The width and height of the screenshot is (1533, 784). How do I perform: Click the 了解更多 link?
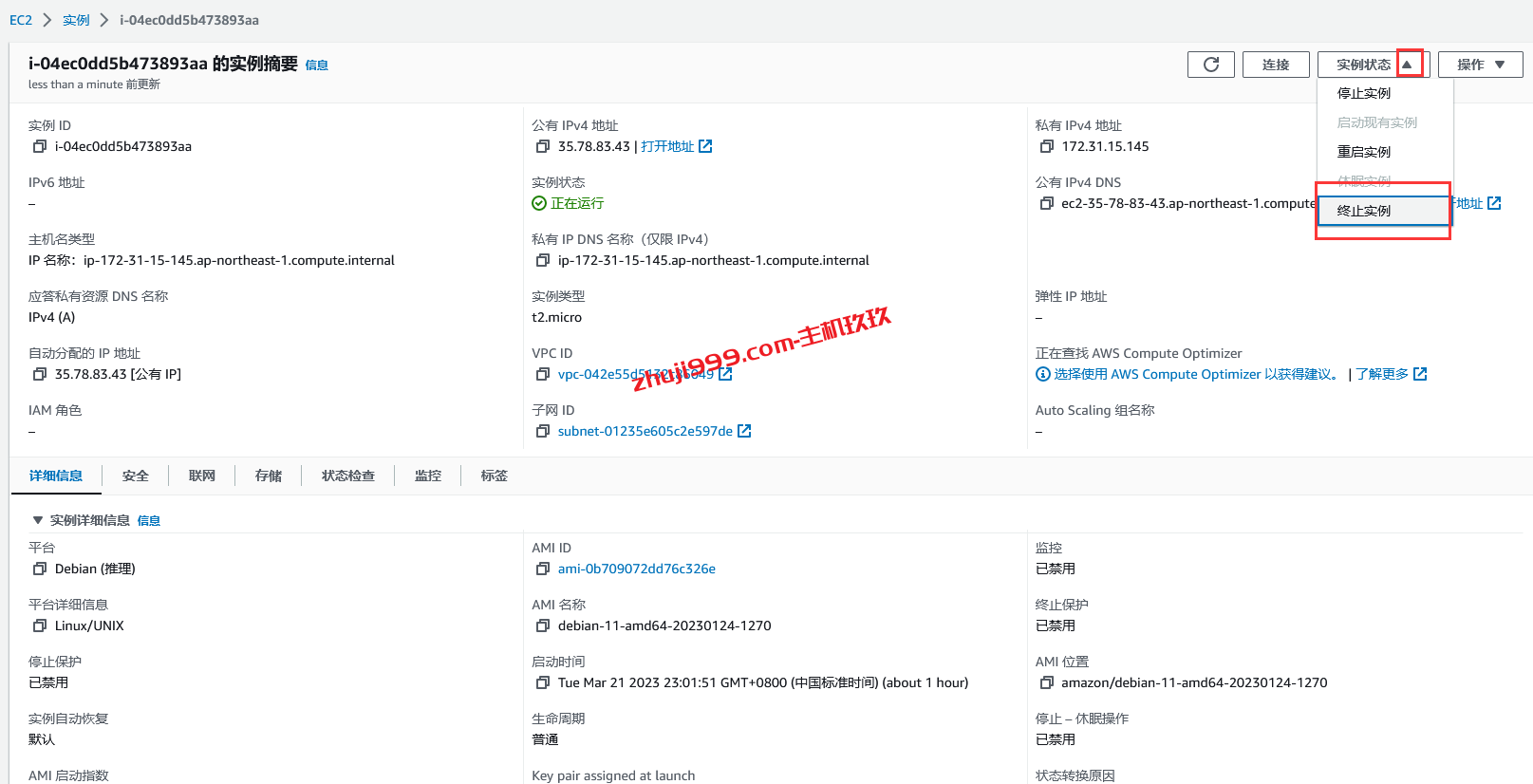(1382, 374)
